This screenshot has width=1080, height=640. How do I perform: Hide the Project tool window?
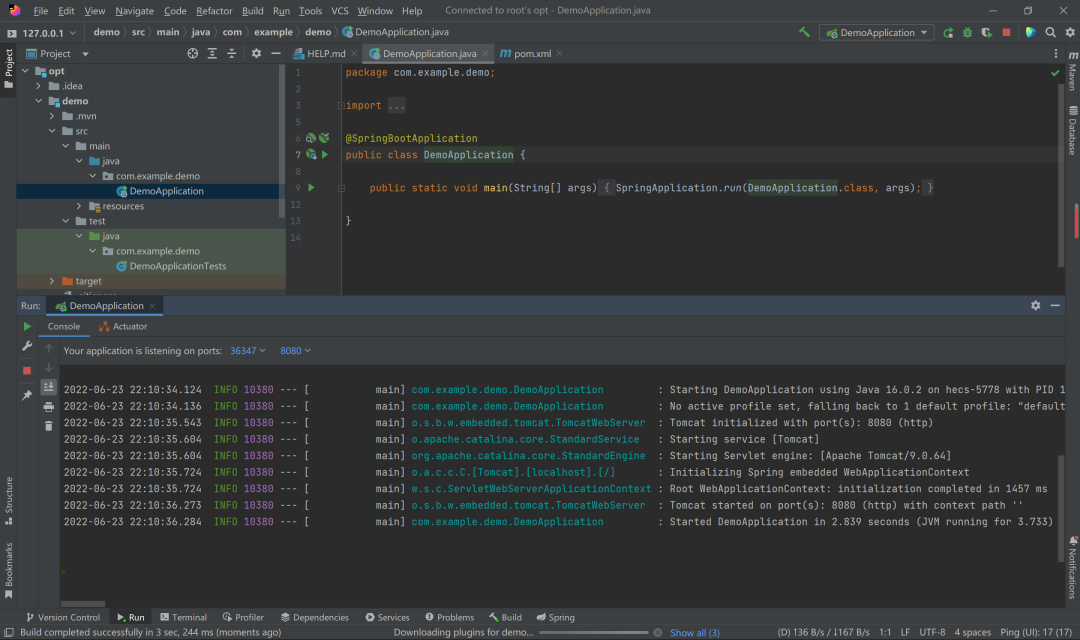coord(276,54)
